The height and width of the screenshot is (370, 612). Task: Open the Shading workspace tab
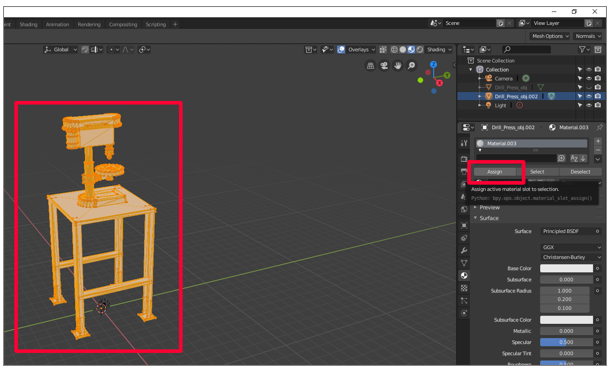28,24
